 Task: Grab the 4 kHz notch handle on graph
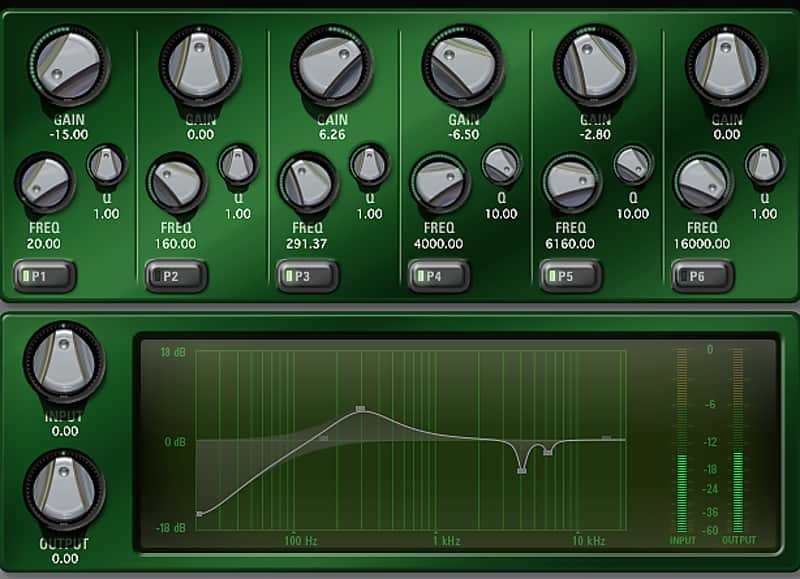coord(521,471)
